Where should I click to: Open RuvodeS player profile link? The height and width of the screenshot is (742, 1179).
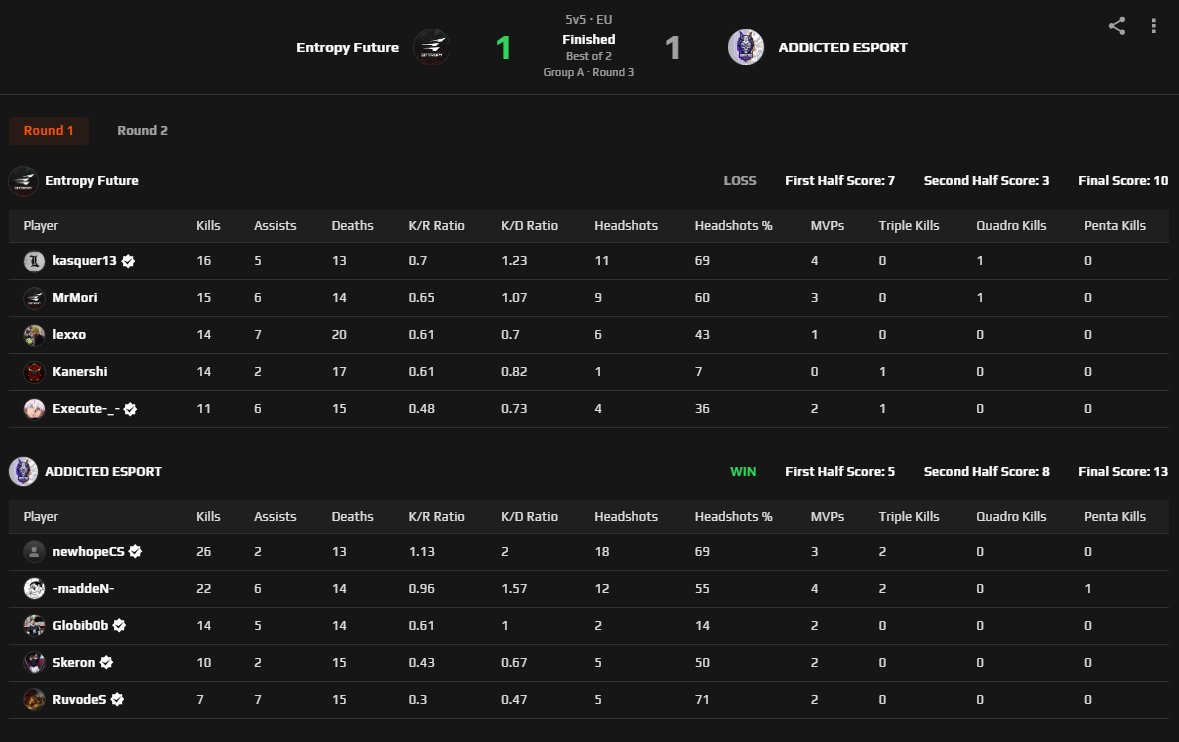point(79,699)
